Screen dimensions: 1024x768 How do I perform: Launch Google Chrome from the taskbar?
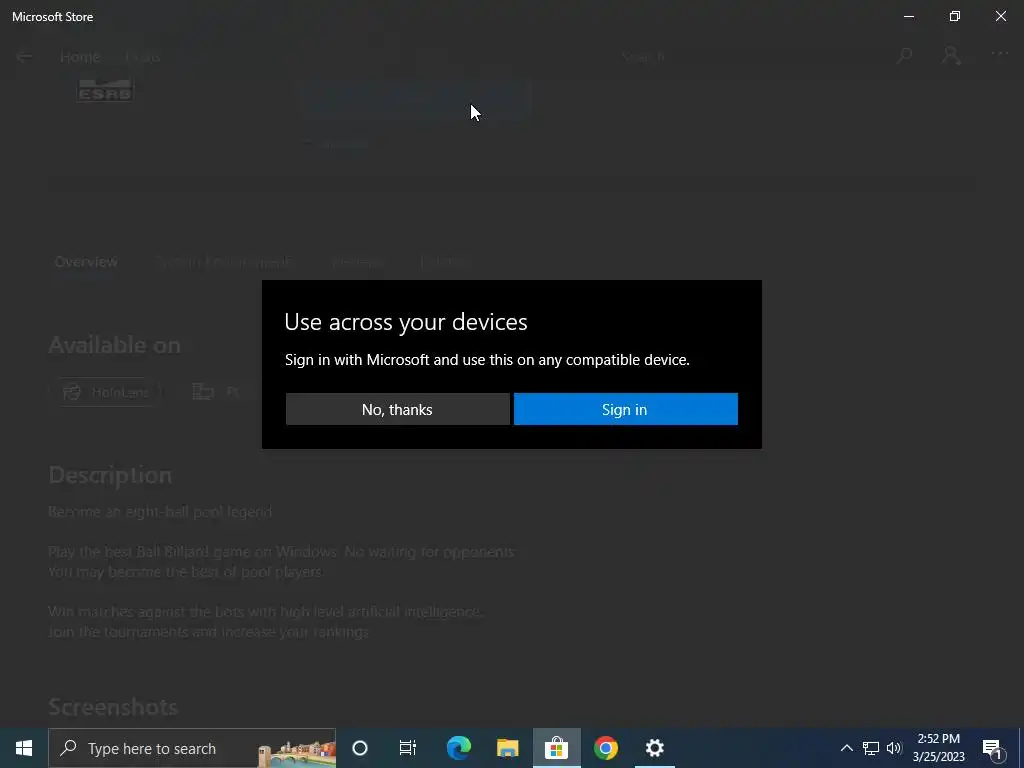605,748
